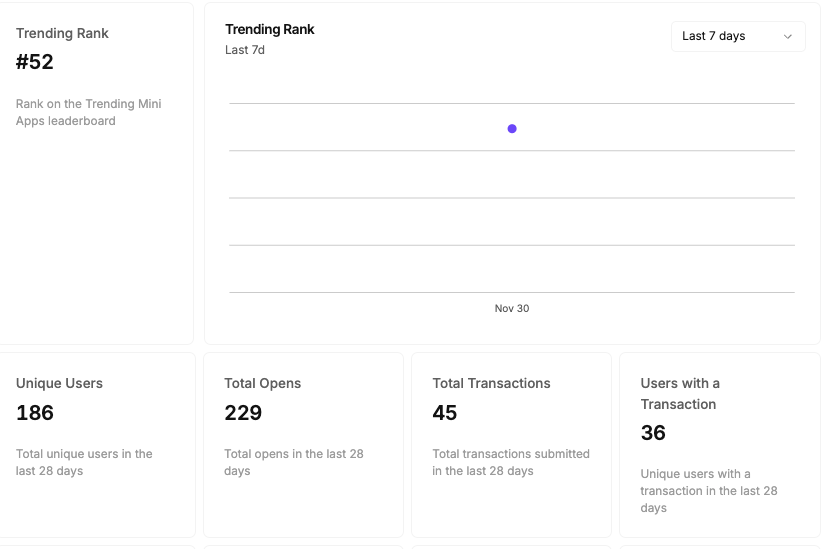832x549 pixels.
Task: Click Rank on the Trending Mini Apps leaderboard text
Action: tap(89, 112)
